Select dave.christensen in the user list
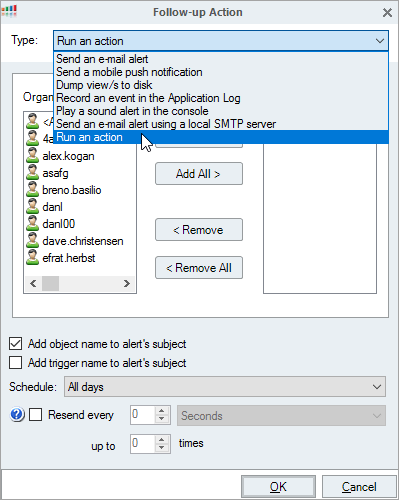Image resolution: width=399 pixels, height=500 pixels. [83, 241]
